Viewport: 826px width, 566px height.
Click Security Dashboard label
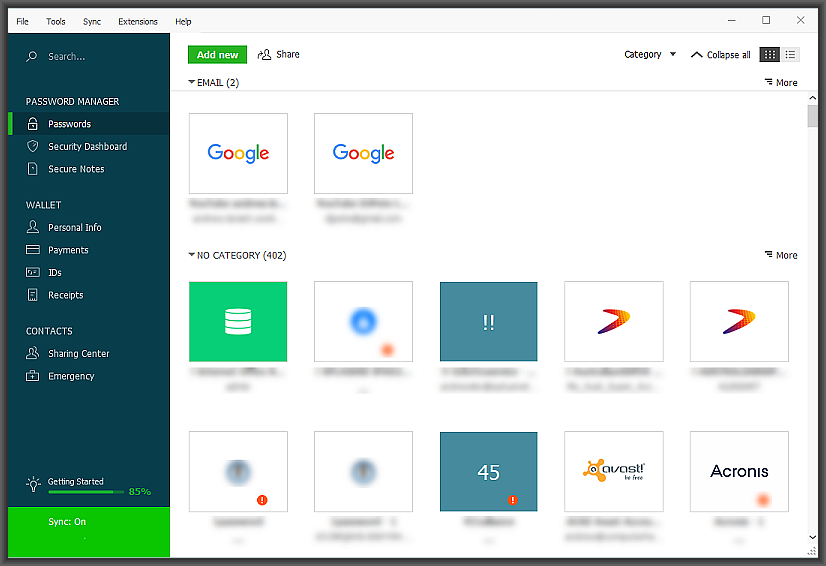point(87,147)
